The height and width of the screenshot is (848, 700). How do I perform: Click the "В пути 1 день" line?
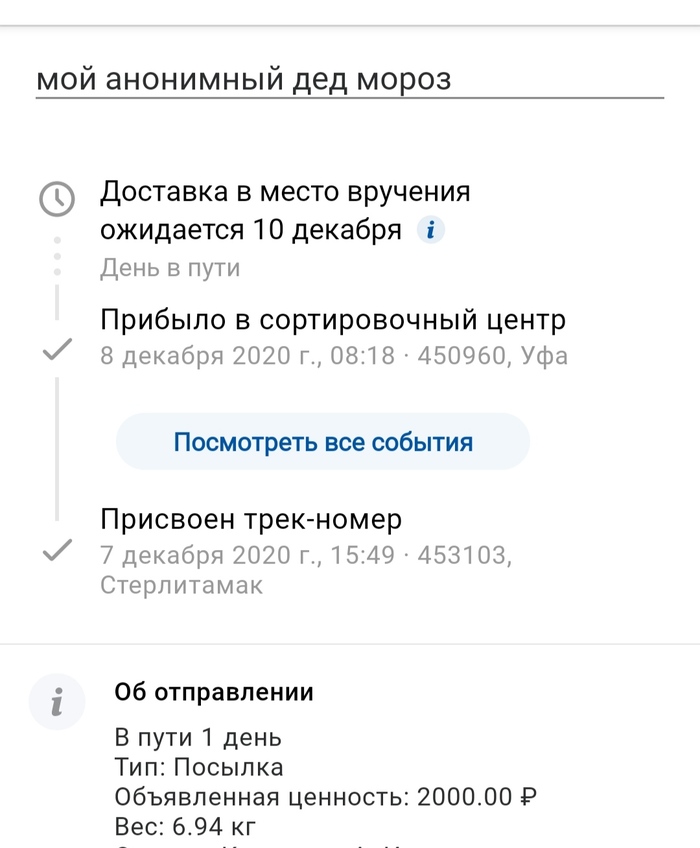click(198, 739)
